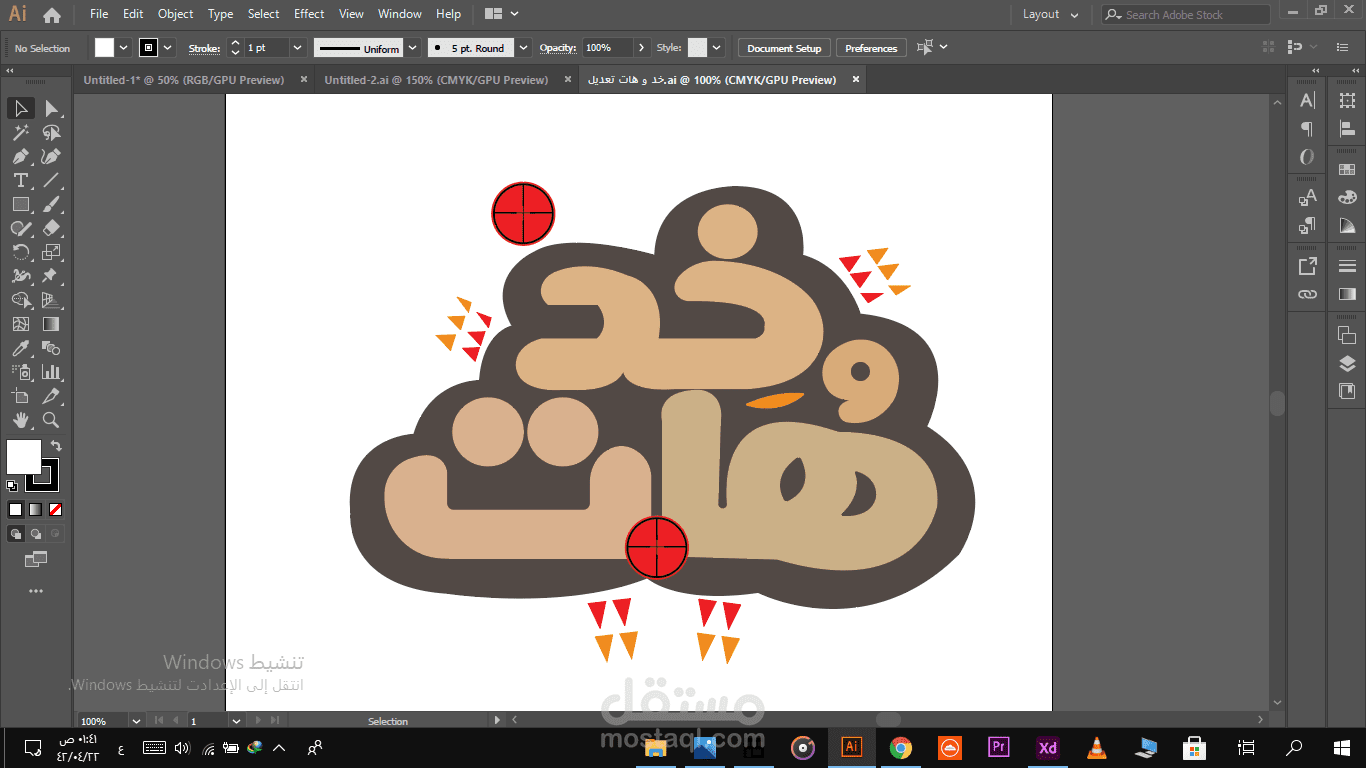
Task: Click the Document Setup button
Action: click(x=784, y=47)
